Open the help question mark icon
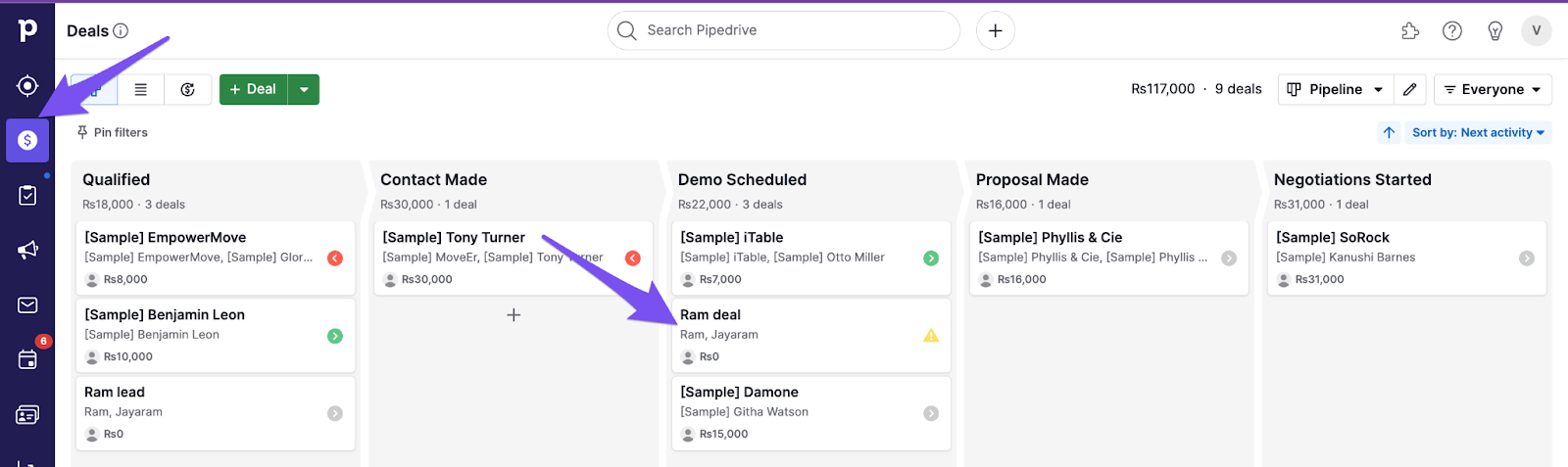 (1452, 31)
